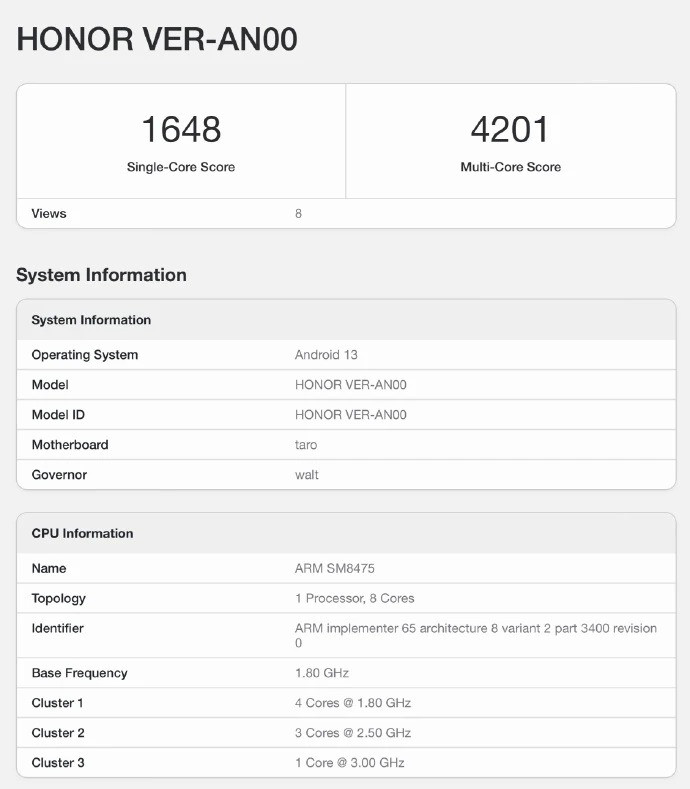Select the 4 Cores @ 1.80 GHz value
The width and height of the screenshot is (690, 789).
tap(353, 703)
